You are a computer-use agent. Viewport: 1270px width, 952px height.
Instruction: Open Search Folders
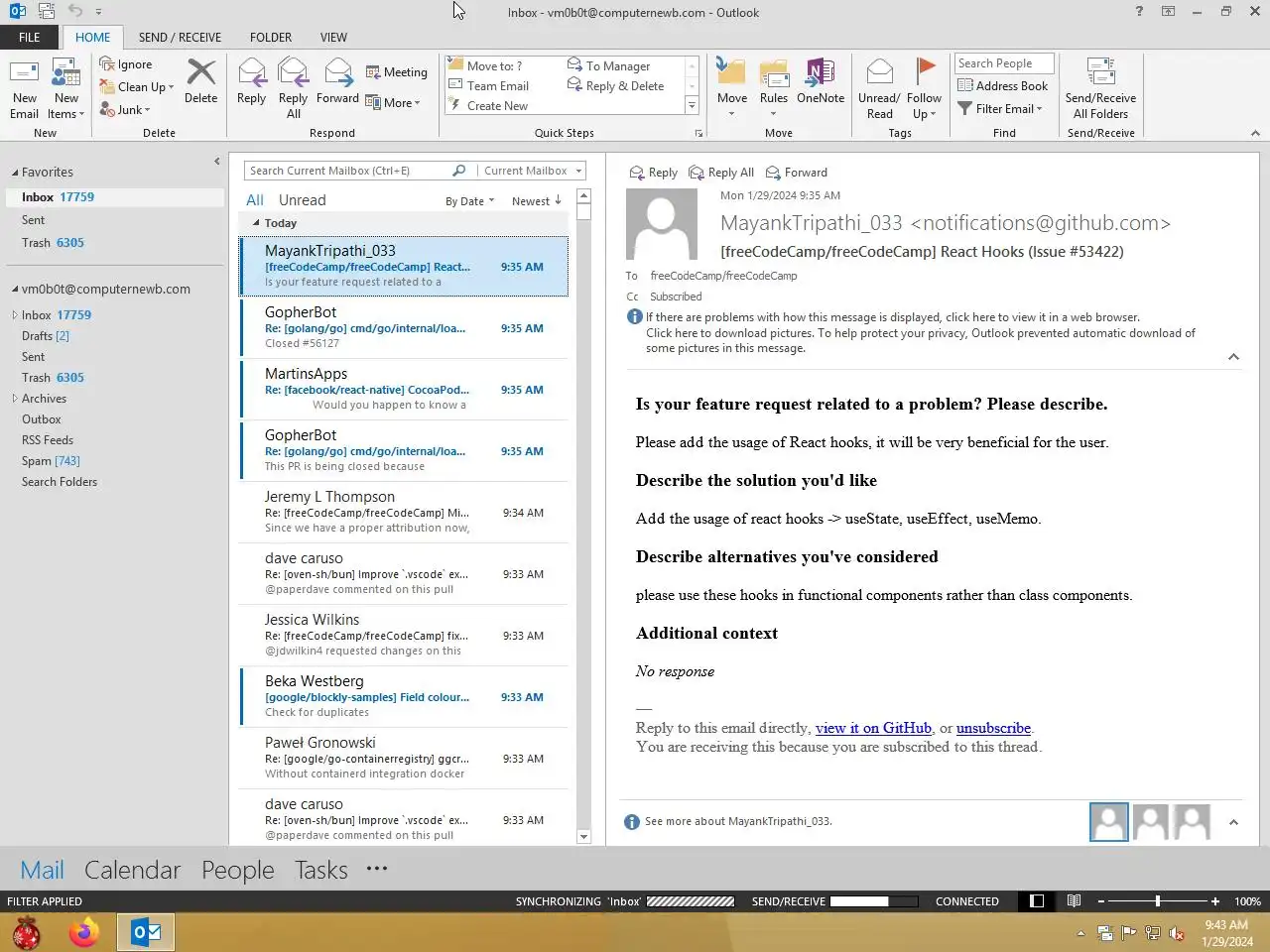point(60,482)
